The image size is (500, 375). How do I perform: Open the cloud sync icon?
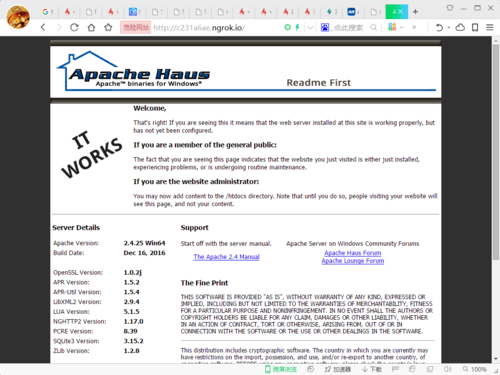click(460, 27)
